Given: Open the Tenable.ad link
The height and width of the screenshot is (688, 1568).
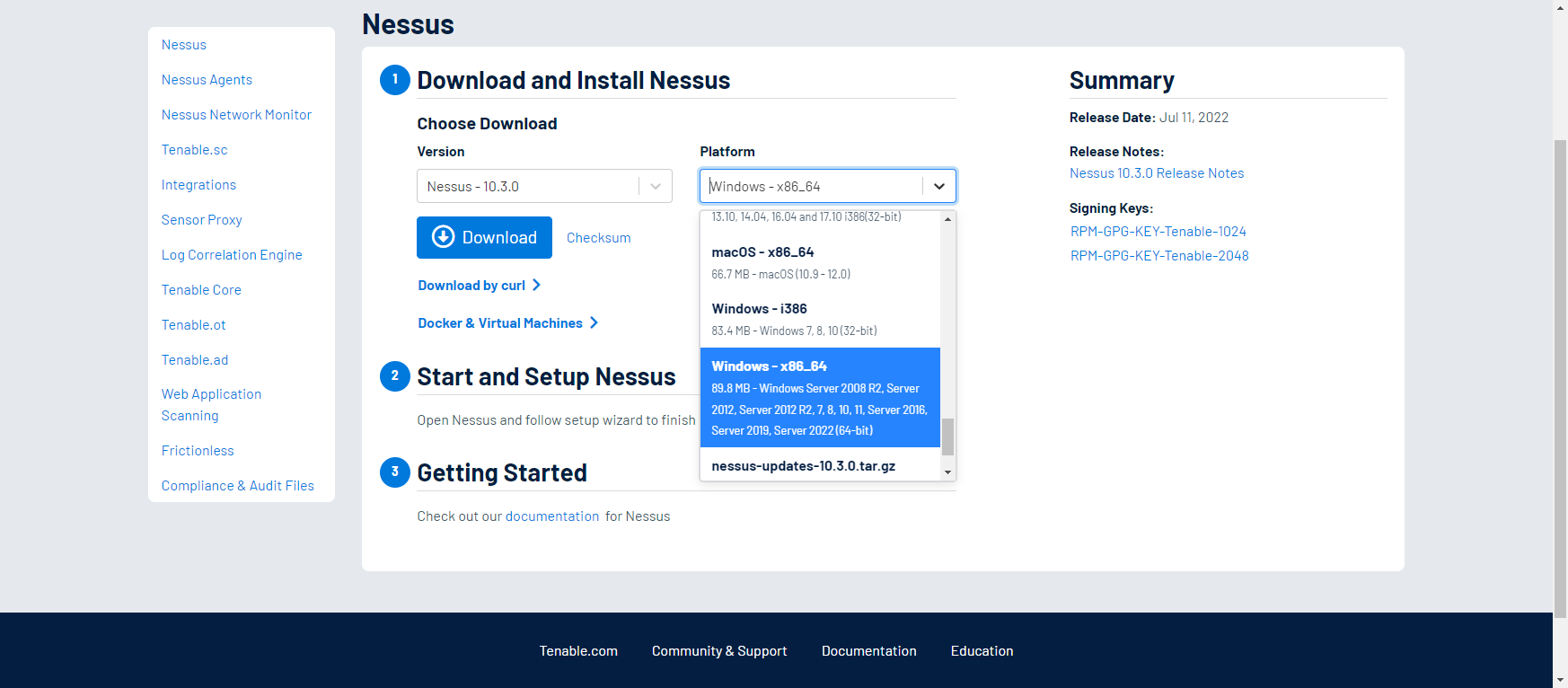Looking at the screenshot, I should (x=195, y=360).
